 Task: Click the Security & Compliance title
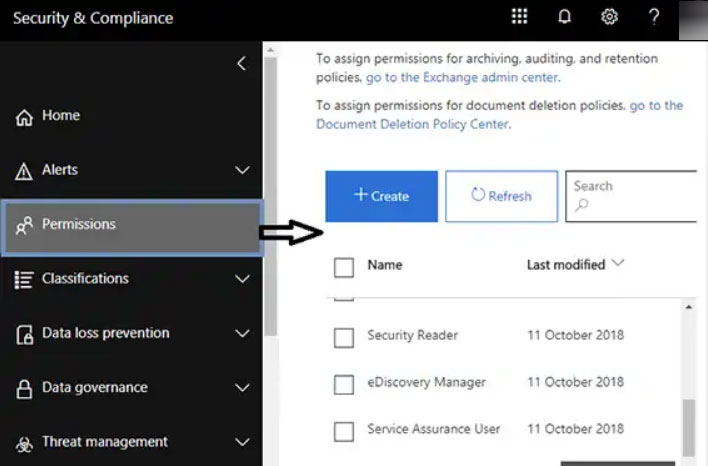93,18
